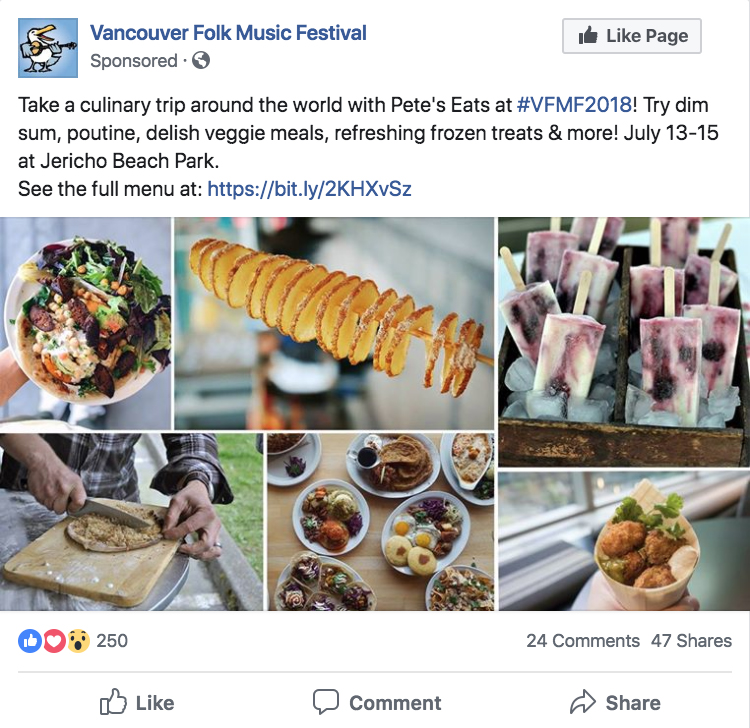Image resolution: width=750 pixels, height=728 pixels.
Task: Open the #VFMF2018 hashtag link
Action: (574, 104)
